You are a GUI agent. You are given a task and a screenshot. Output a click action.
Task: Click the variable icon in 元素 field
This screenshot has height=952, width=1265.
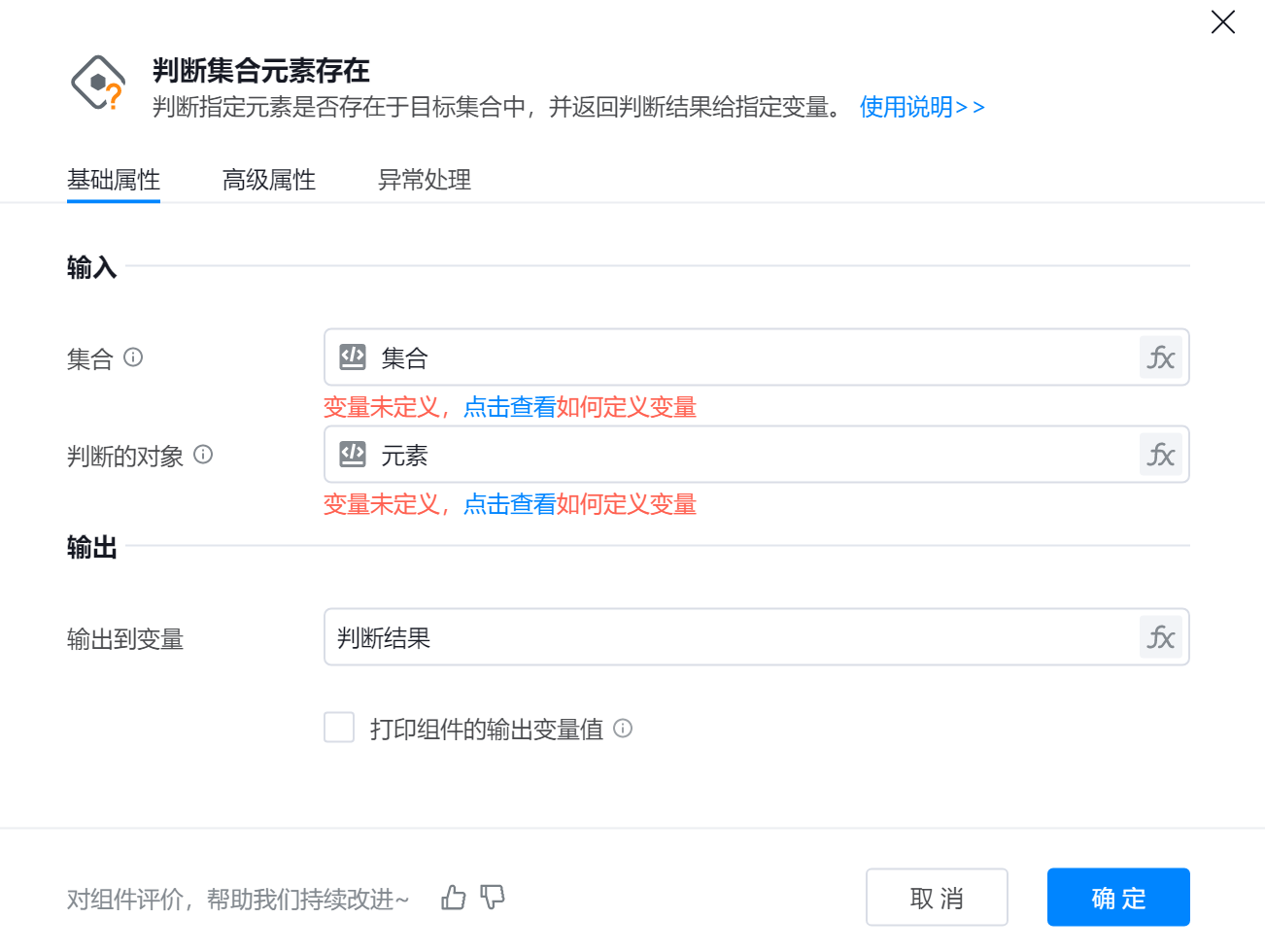pyautogui.click(x=353, y=455)
